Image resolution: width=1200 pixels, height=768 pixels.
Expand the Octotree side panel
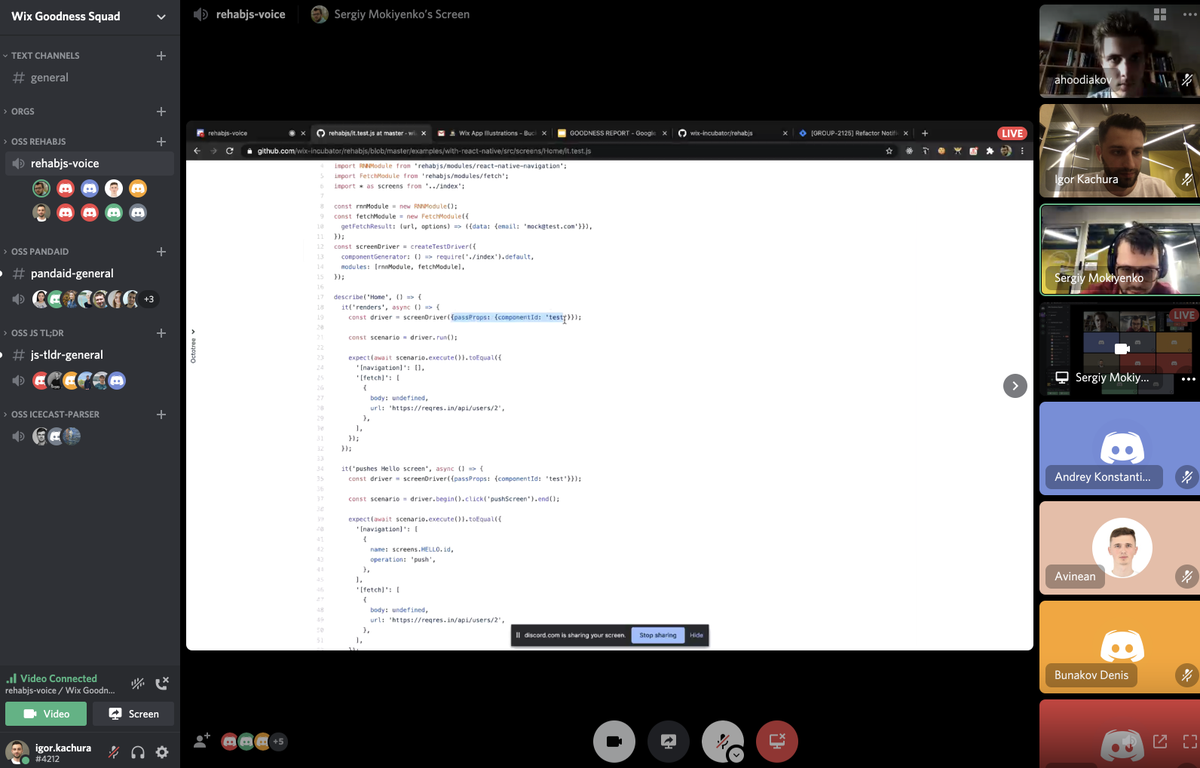tap(193, 345)
